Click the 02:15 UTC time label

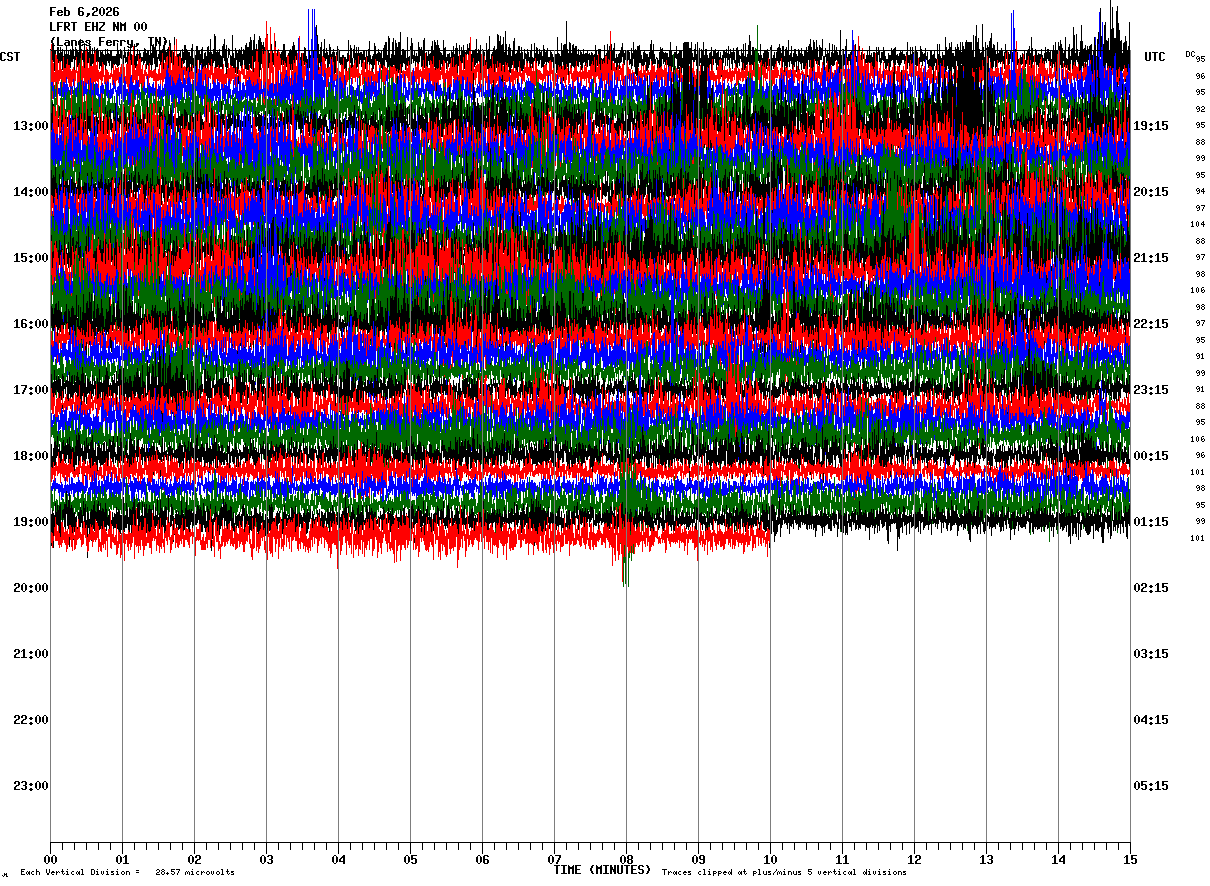click(x=1151, y=588)
